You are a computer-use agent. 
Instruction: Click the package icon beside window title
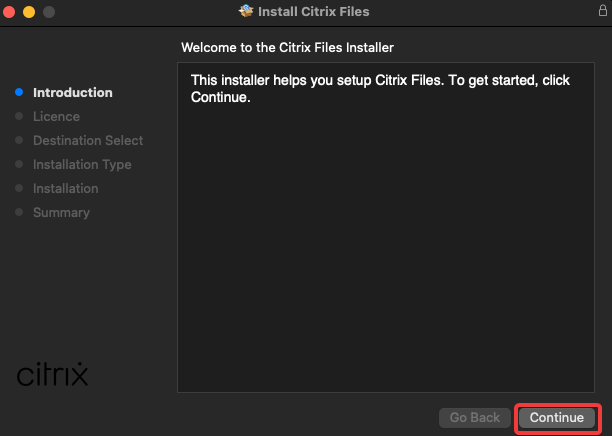(x=247, y=12)
